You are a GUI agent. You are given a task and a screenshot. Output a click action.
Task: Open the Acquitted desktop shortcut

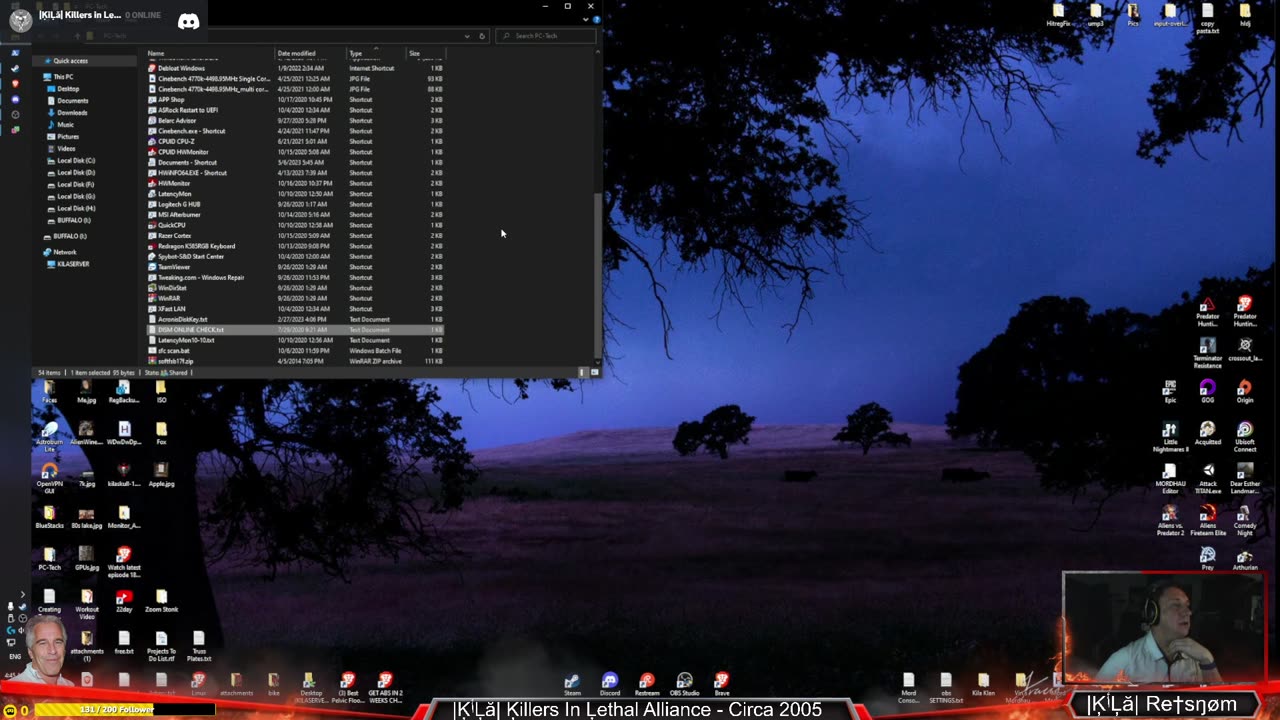1207,433
